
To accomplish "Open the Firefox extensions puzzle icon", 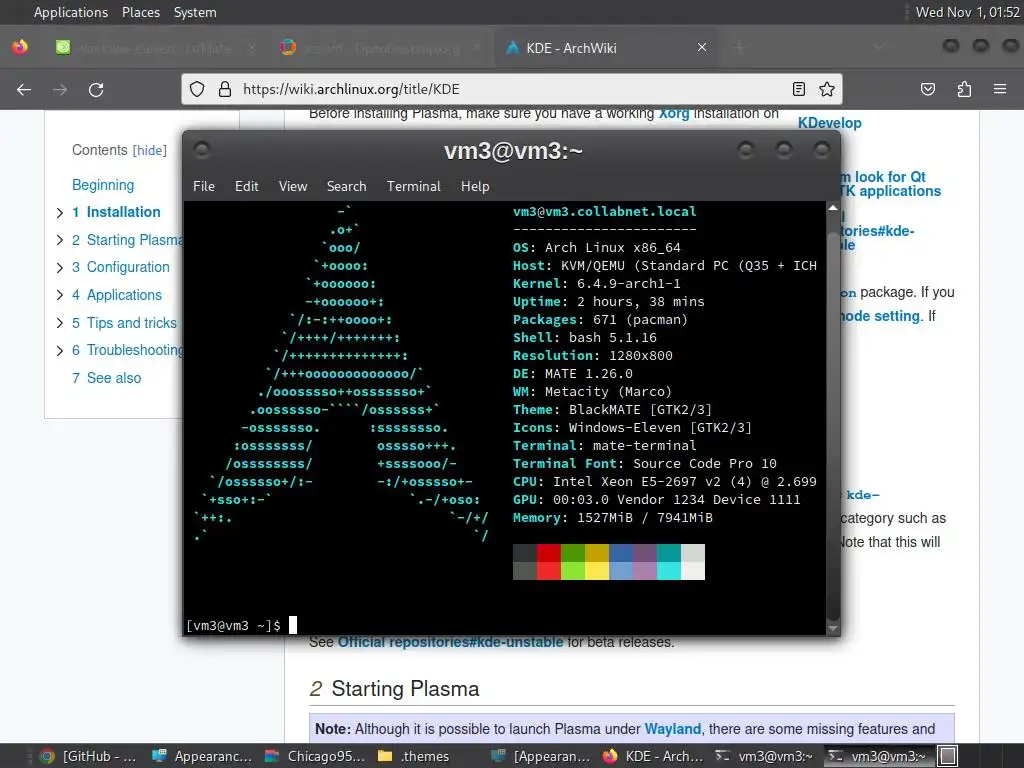I will point(964,89).
